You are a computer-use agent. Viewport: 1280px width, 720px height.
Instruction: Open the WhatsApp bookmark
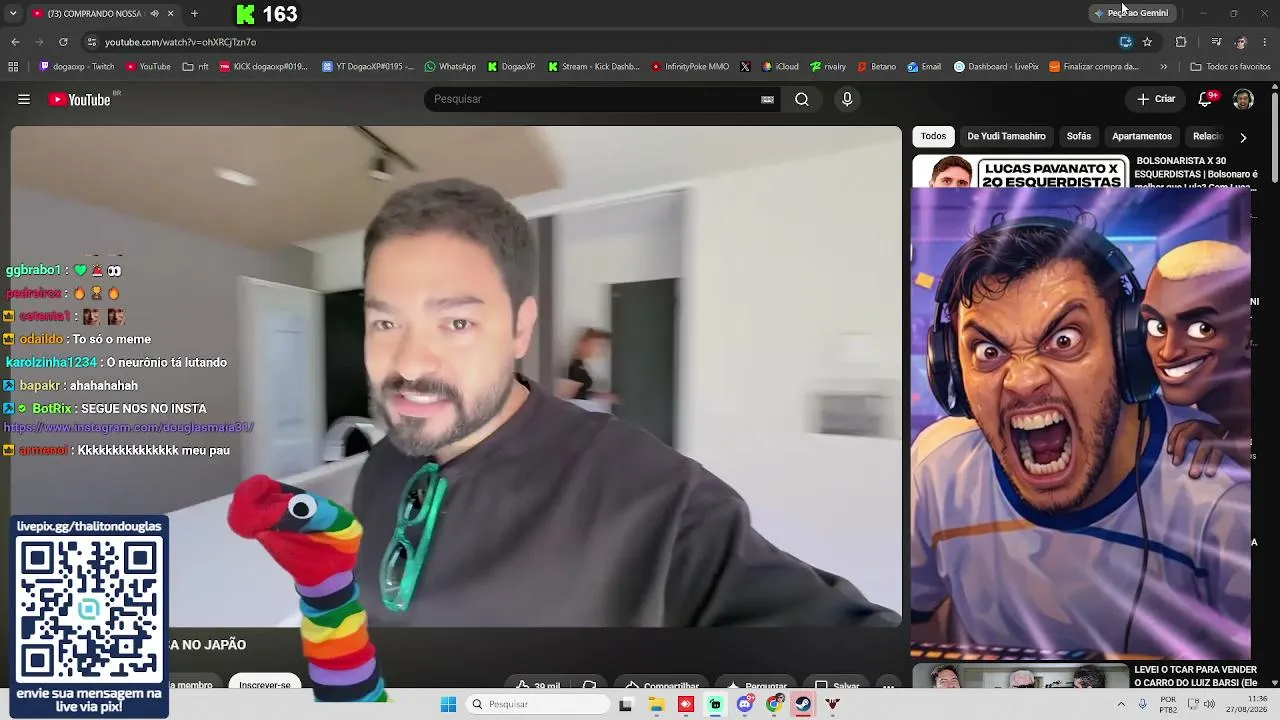pos(450,67)
